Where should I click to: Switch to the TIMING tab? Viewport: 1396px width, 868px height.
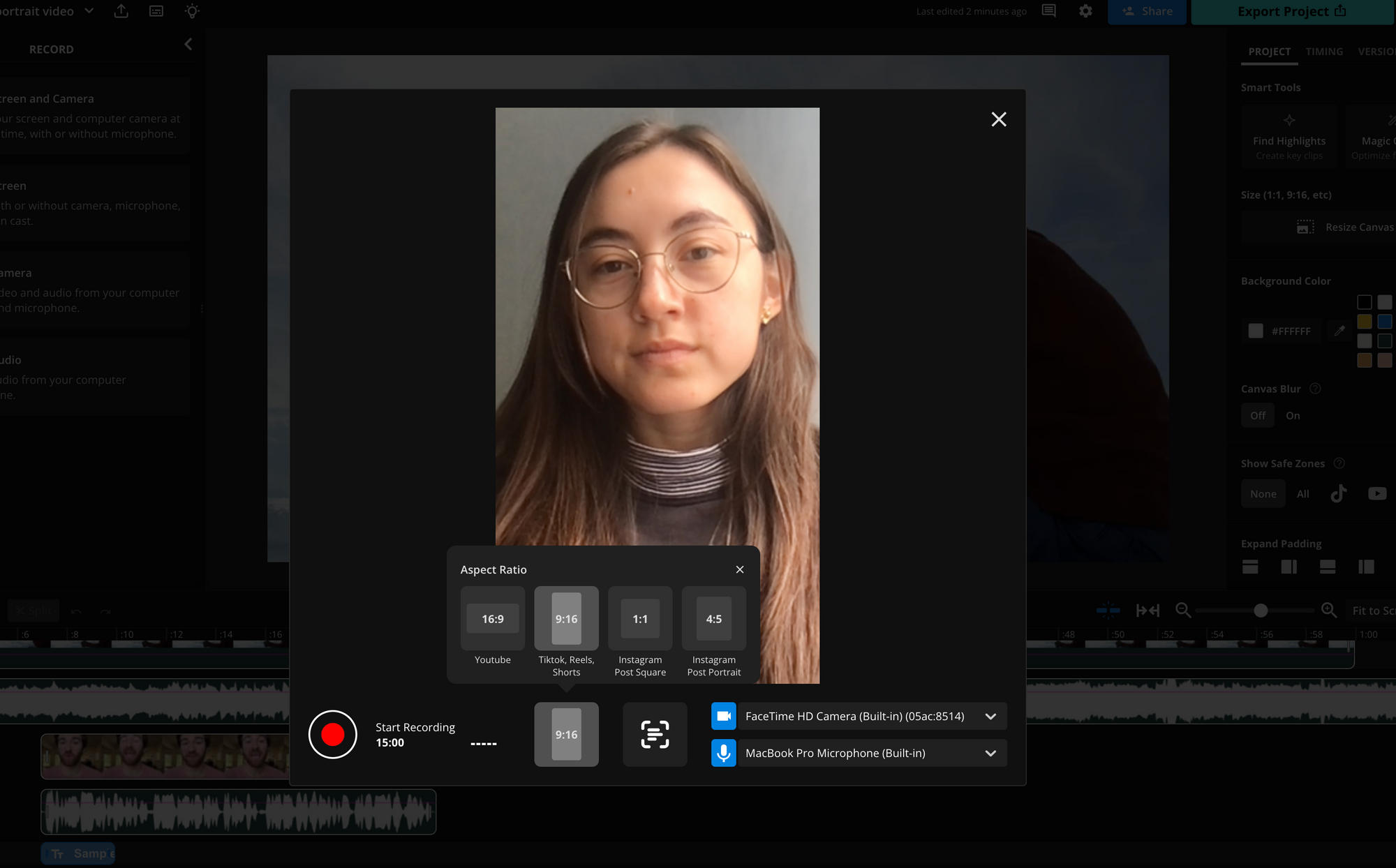tap(1324, 52)
